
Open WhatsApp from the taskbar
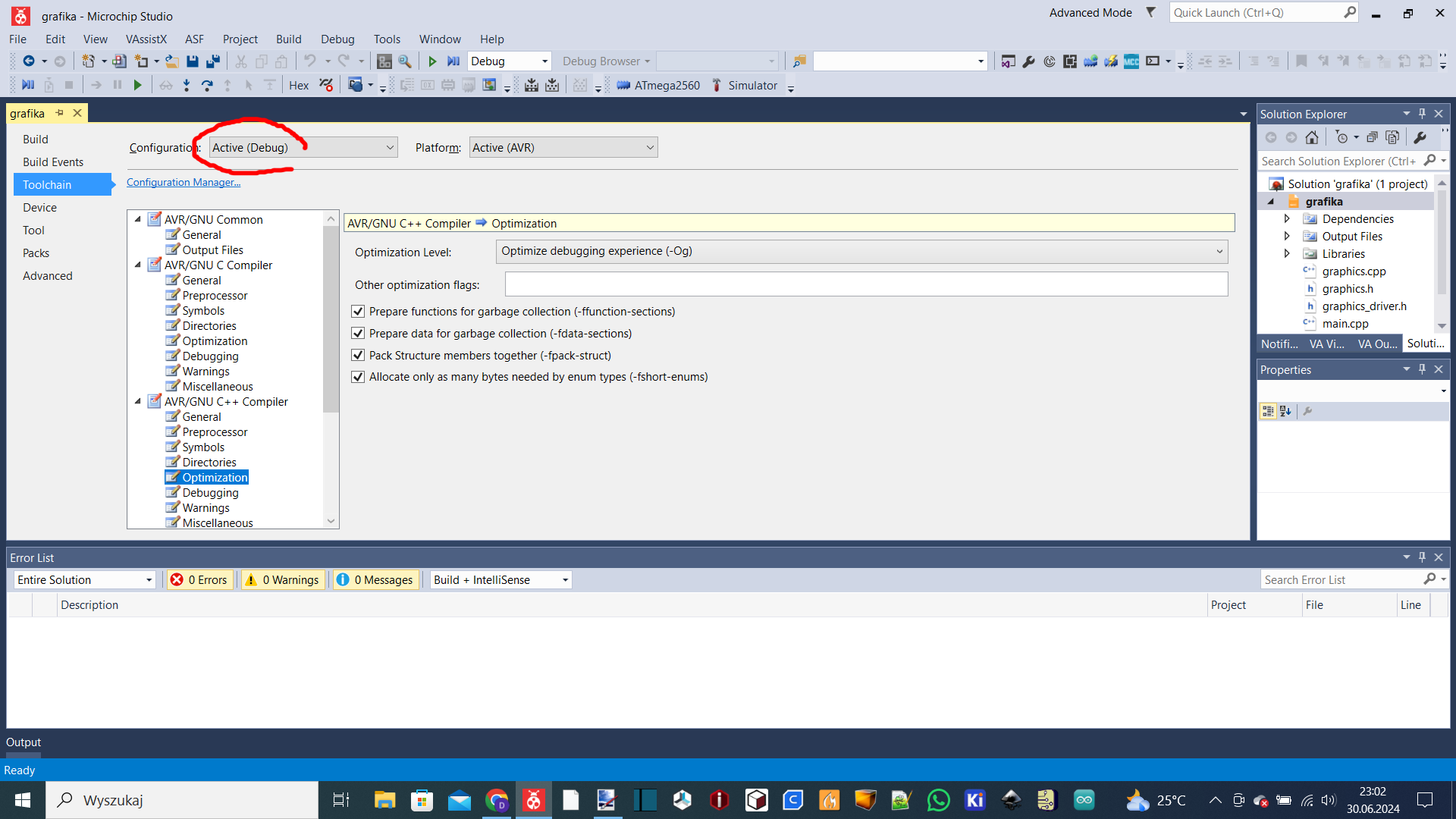pyautogui.click(x=938, y=800)
